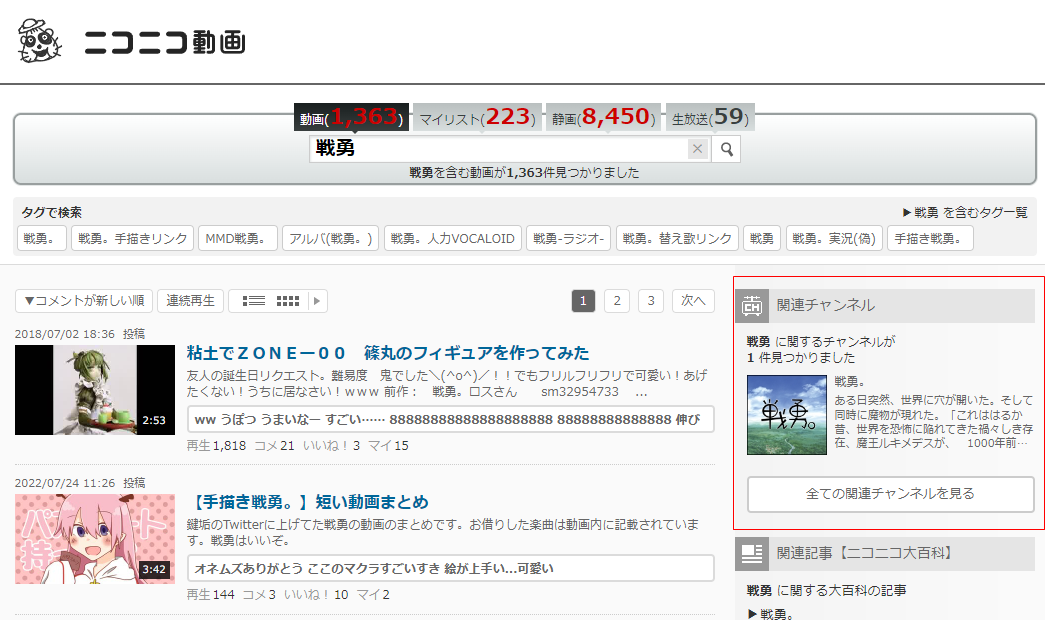The image size is (1045, 620).
Task: Open the clay figure video thumbnail 2:53
Action: [95, 390]
